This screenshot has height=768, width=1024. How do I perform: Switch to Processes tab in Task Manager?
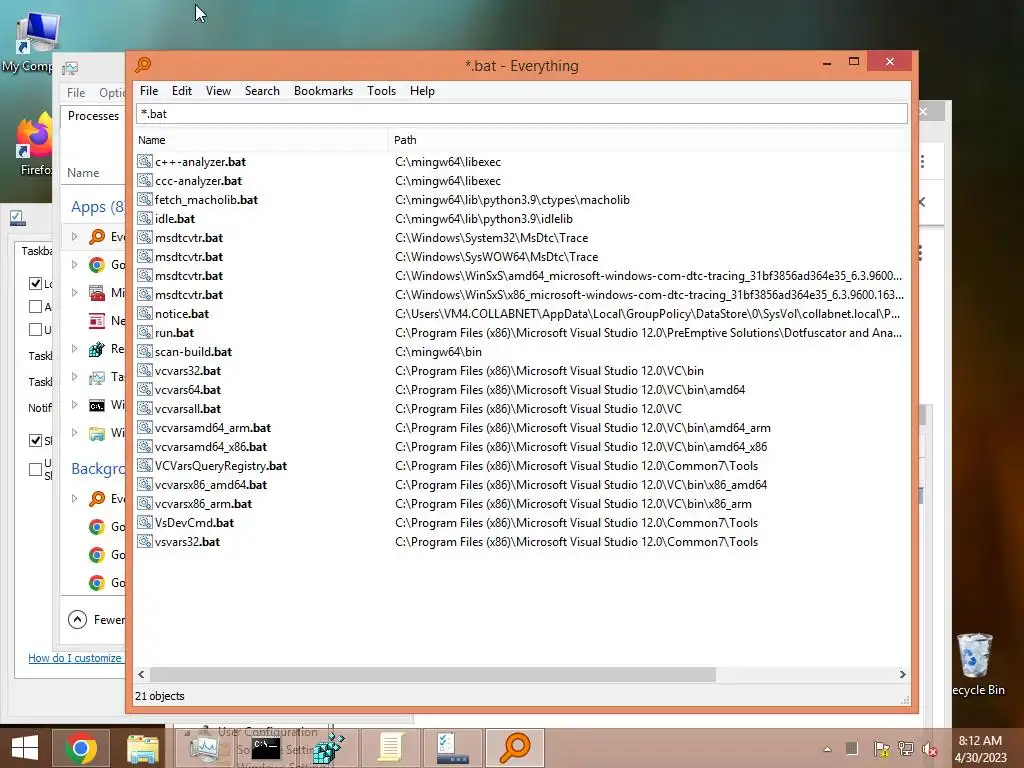[x=93, y=116]
